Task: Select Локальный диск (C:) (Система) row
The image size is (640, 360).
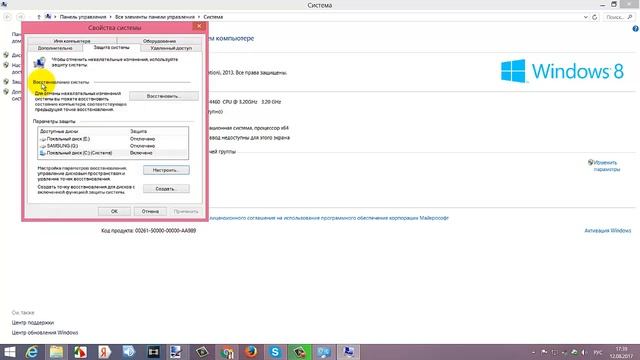Action: [x=113, y=153]
